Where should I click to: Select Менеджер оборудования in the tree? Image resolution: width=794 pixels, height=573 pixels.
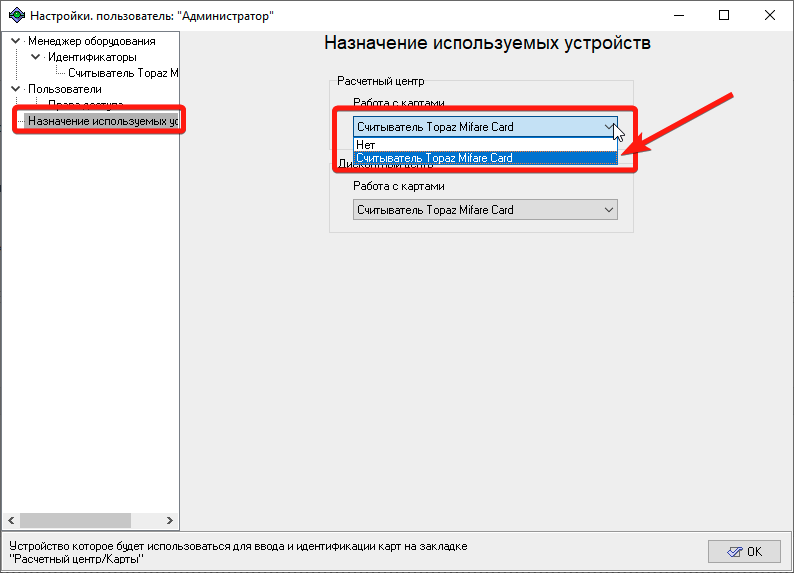(x=92, y=41)
